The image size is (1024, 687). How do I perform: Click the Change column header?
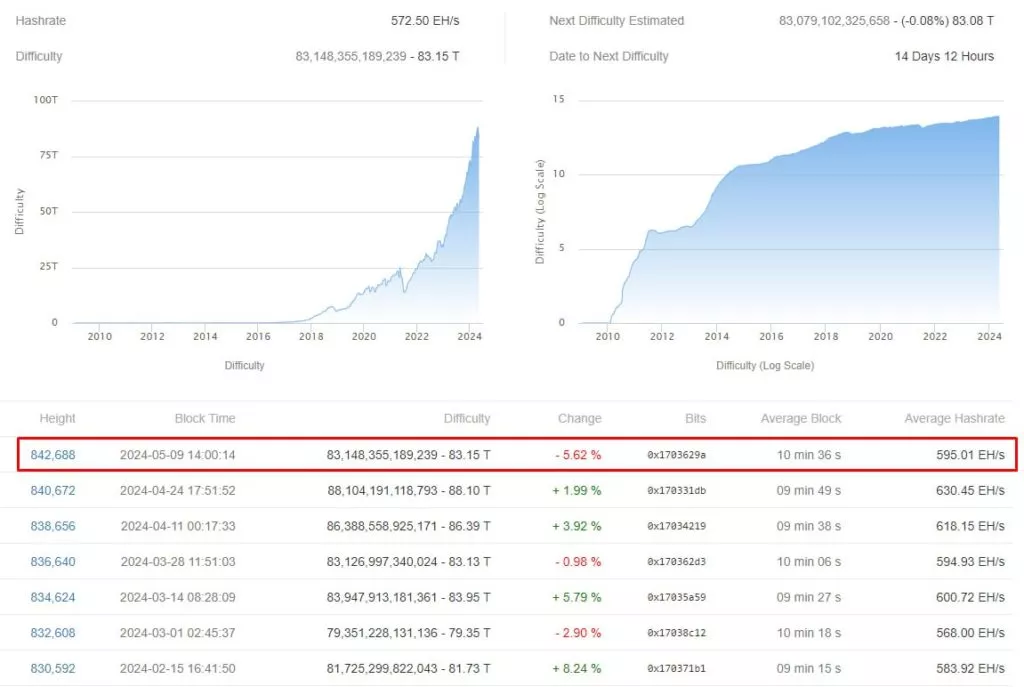(x=579, y=418)
